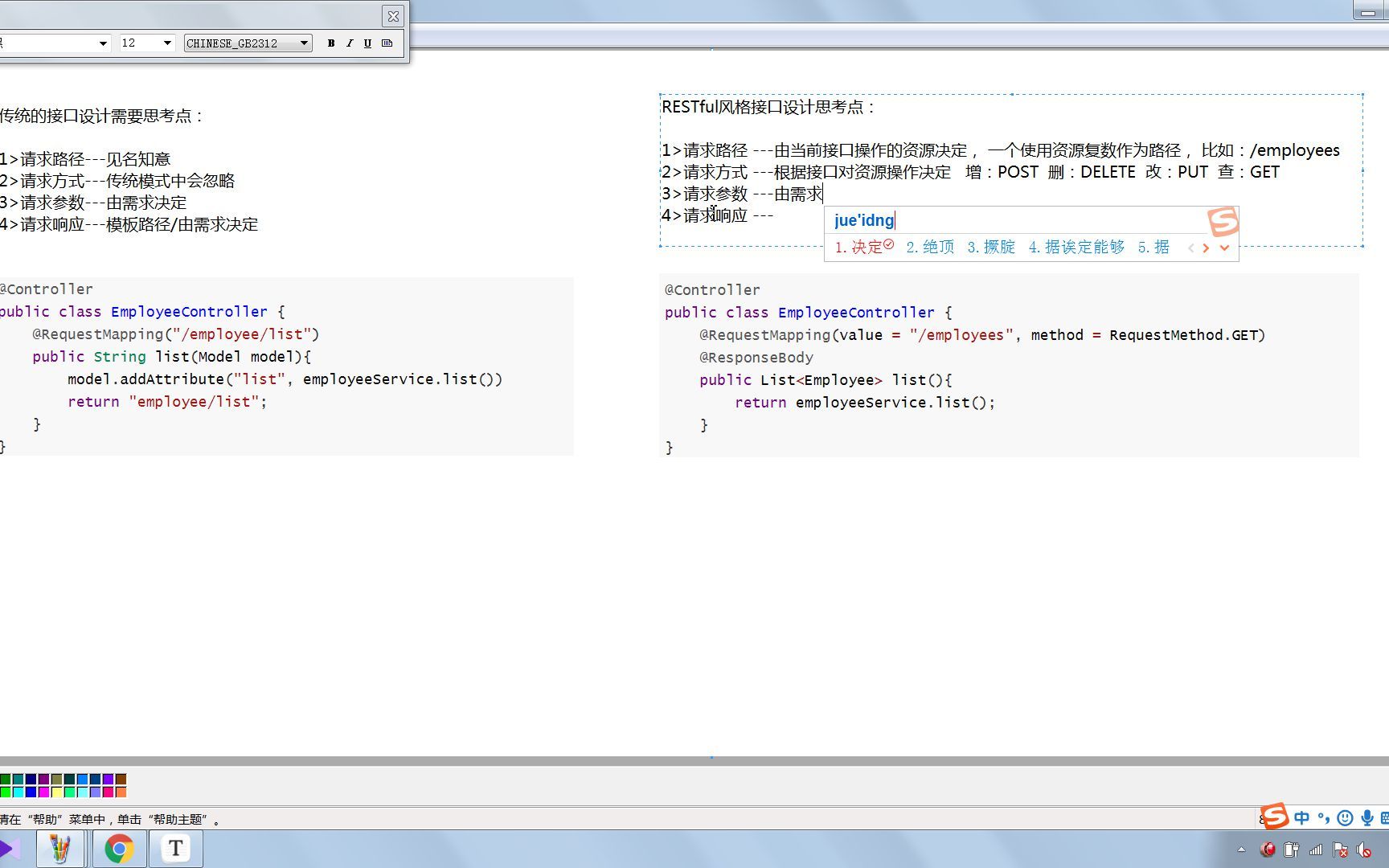
Task: Click text line '4>请求响应 ---' in text box
Action: (x=717, y=215)
